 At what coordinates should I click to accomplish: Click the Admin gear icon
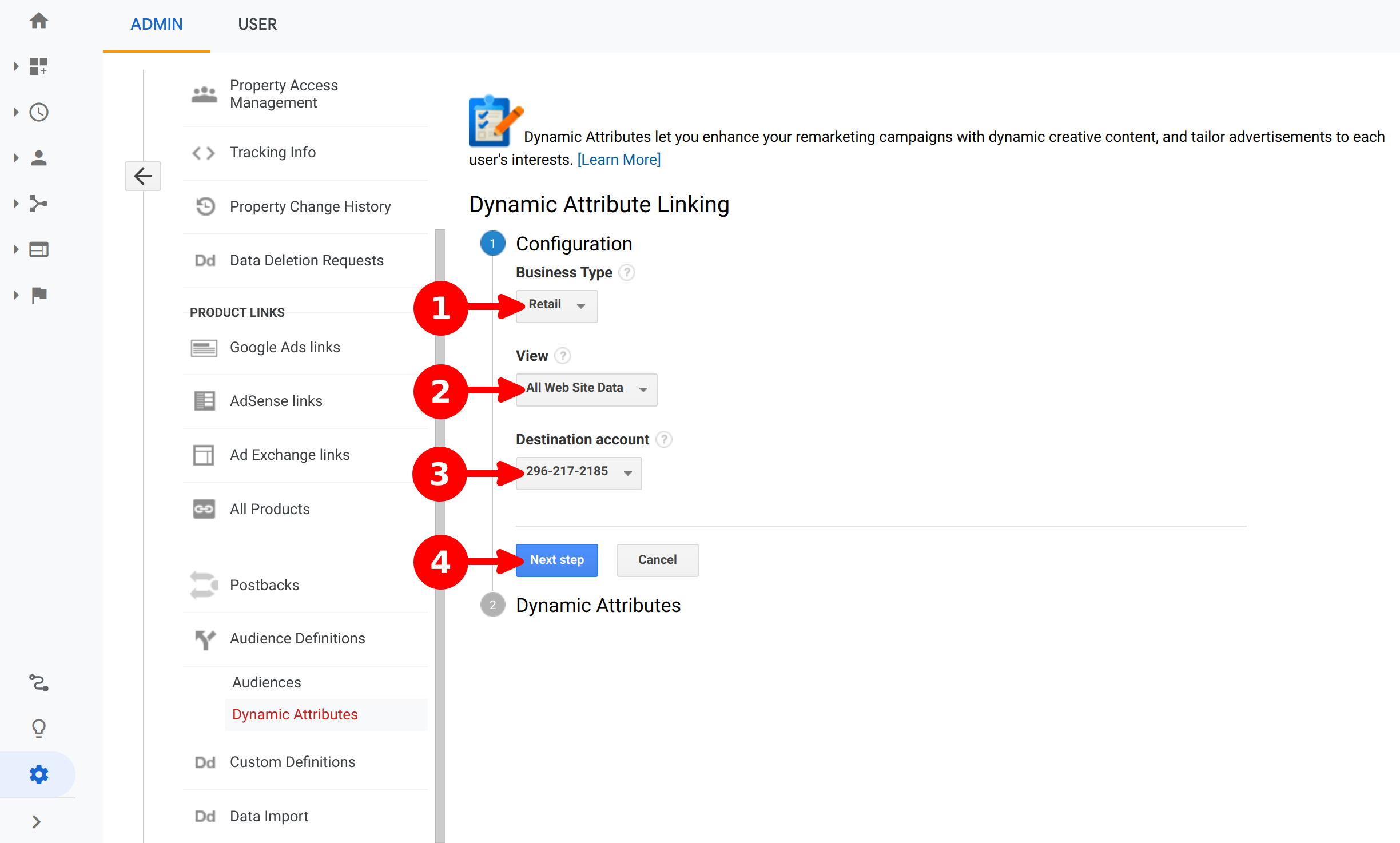[39, 774]
